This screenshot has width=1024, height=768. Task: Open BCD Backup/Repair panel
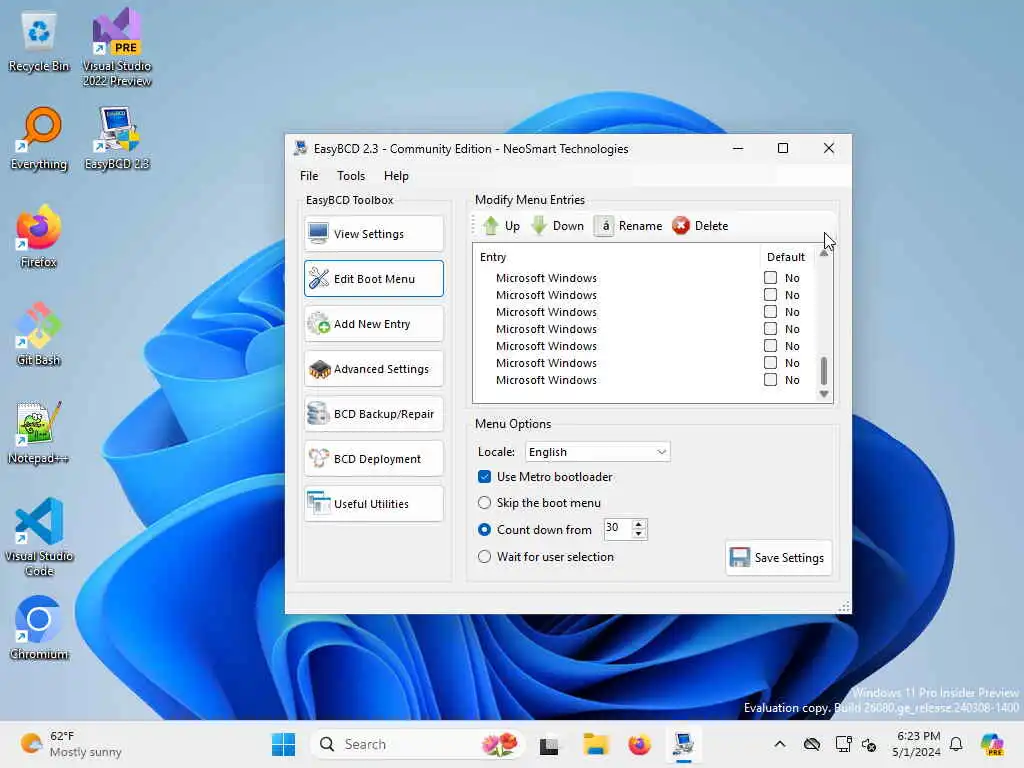click(x=374, y=414)
